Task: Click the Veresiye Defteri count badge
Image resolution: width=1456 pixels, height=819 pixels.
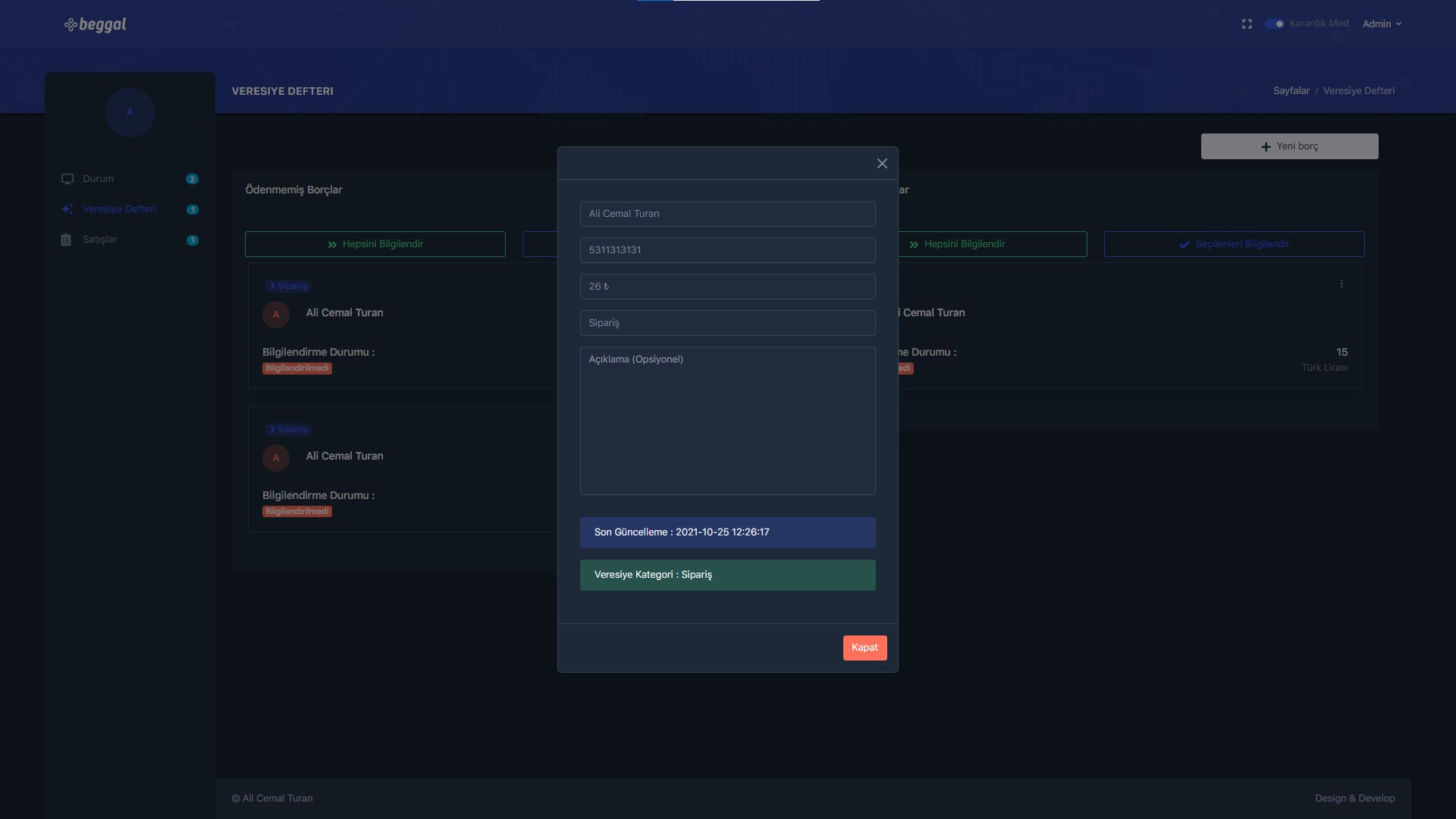Action: point(193,210)
